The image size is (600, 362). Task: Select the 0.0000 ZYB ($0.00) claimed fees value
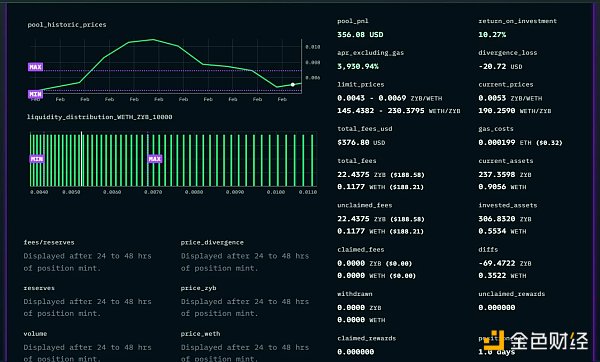[x=375, y=263]
